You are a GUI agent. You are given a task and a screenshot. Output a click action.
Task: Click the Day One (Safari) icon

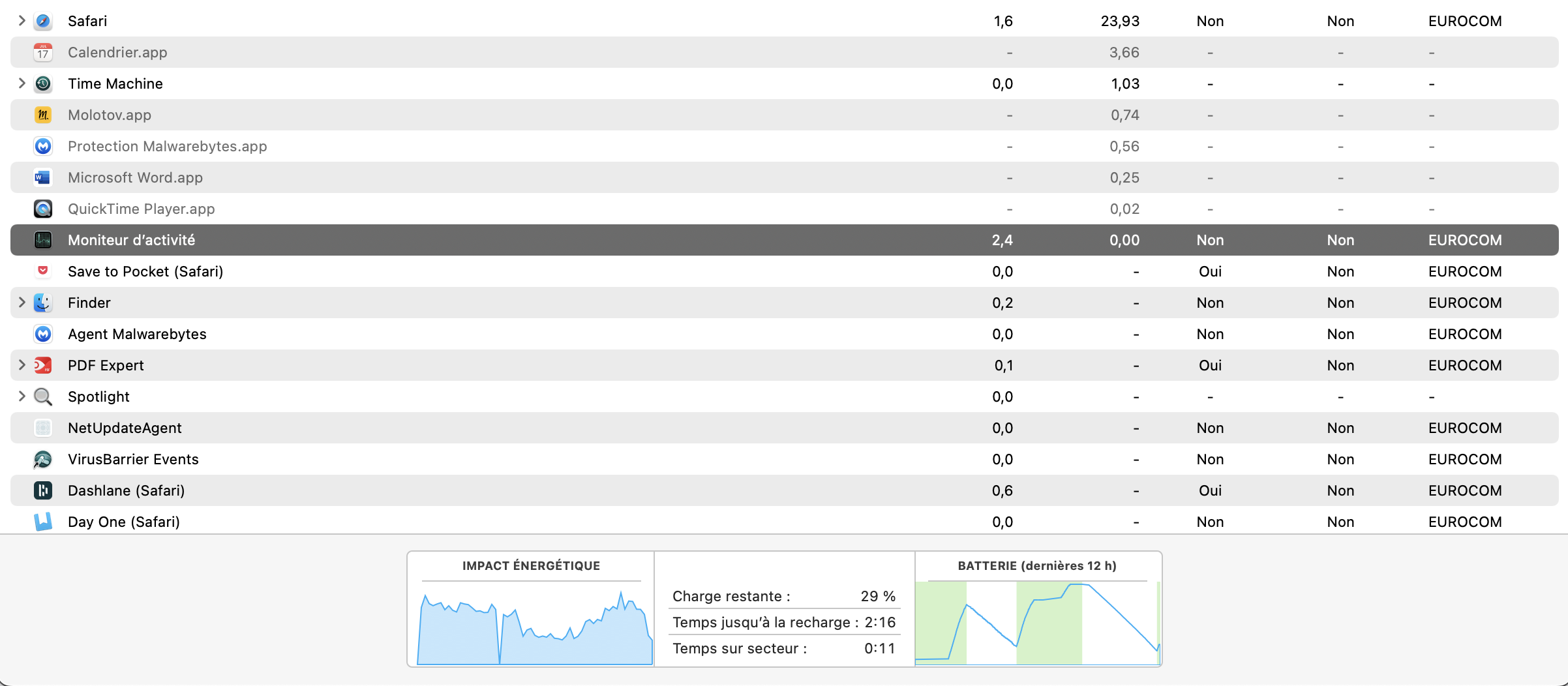point(43,522)
